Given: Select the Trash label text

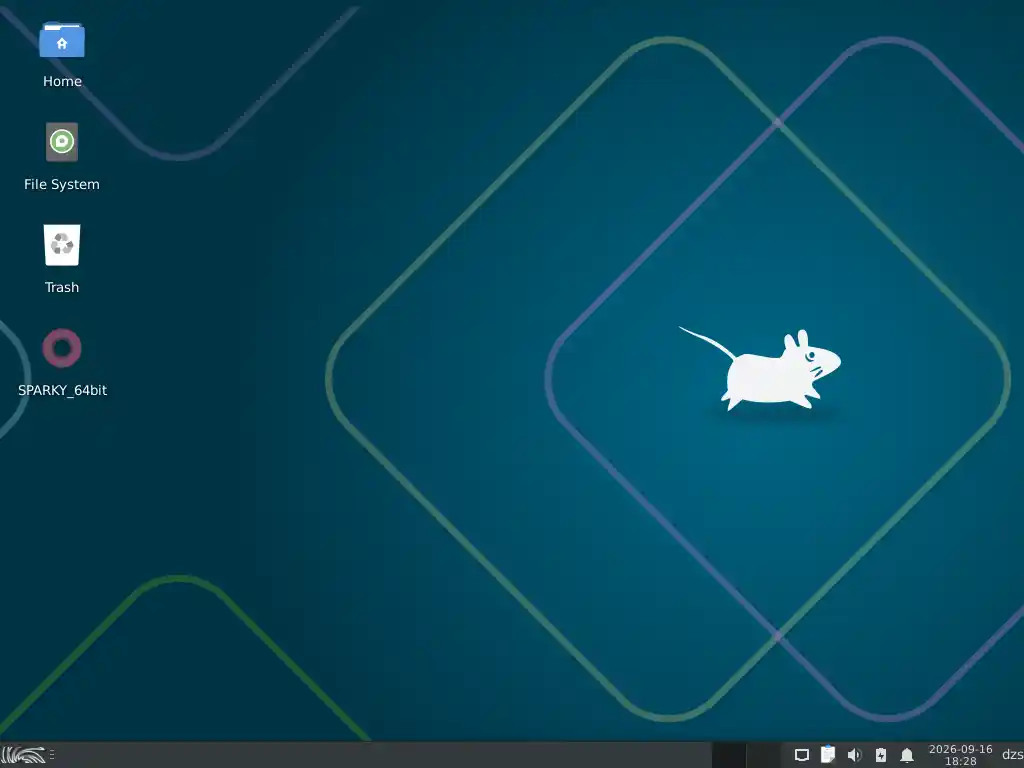Looking at the screenshot, I should [62, 288].
